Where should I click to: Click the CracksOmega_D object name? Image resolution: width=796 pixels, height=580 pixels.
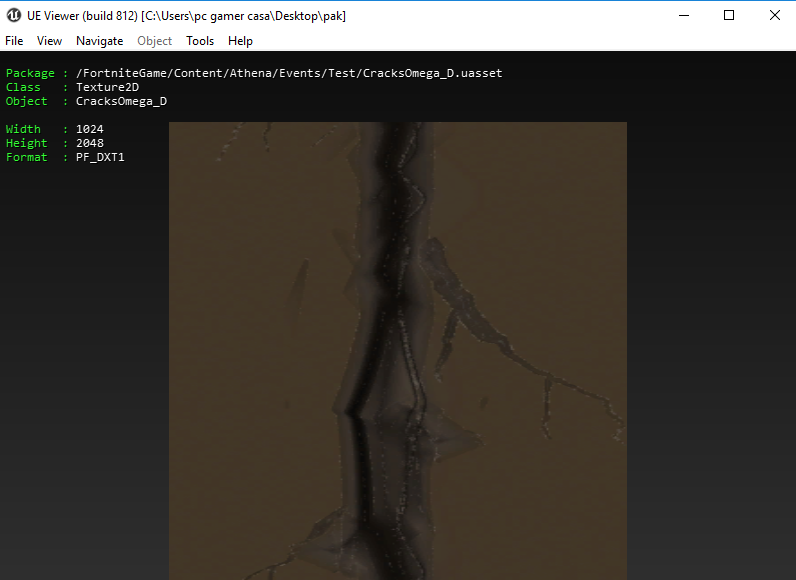click(121, 101)
